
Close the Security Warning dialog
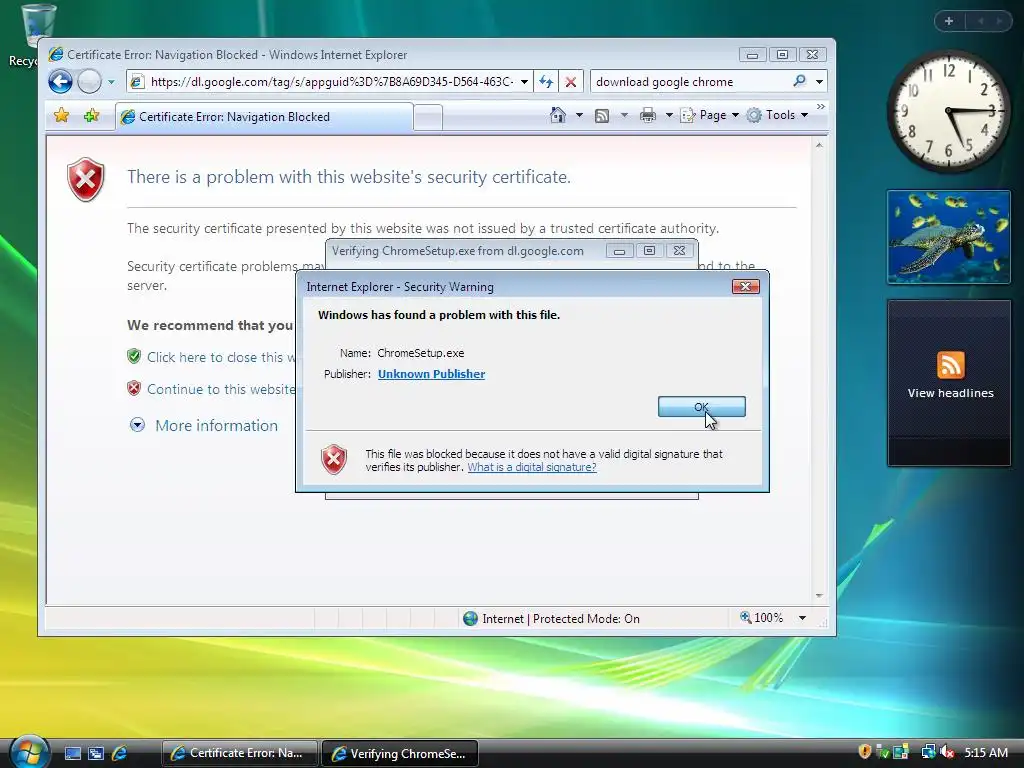coord(745,286)
